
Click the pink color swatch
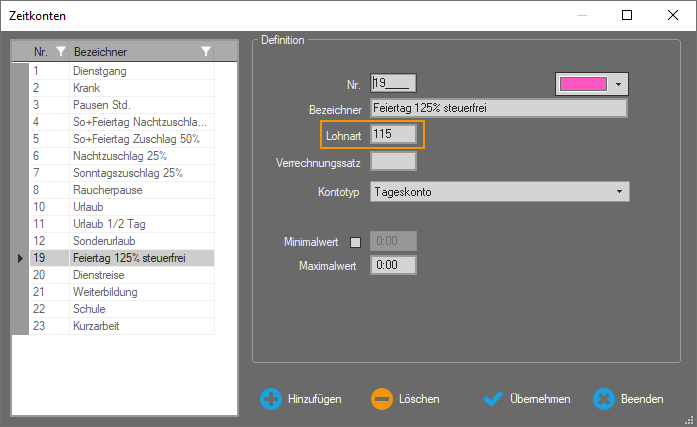[x=584, y=84]
